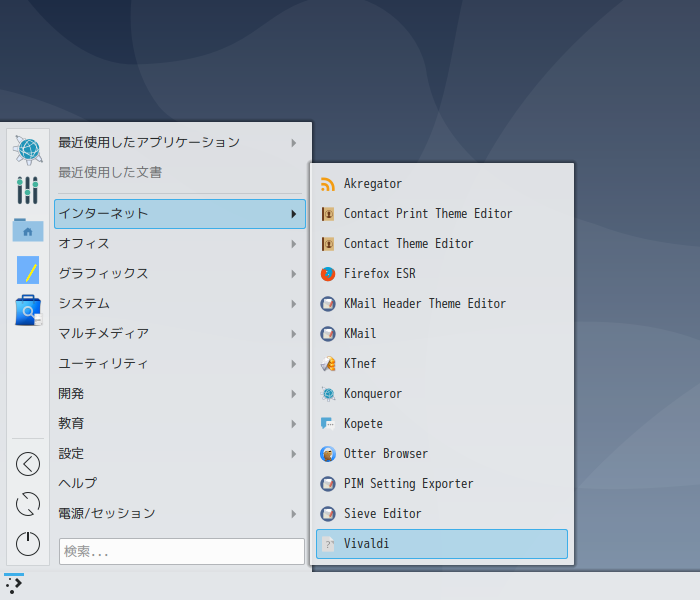
Task: Open the オフィス category
Action: [179, 244]
